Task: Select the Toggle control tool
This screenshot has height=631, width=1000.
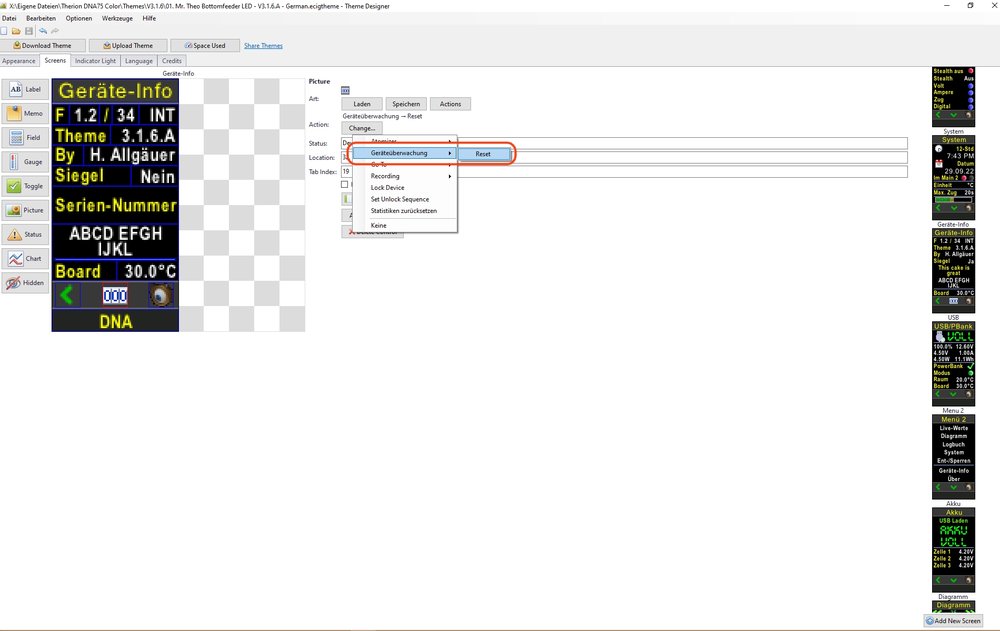Action: click(x=26, y=186)
